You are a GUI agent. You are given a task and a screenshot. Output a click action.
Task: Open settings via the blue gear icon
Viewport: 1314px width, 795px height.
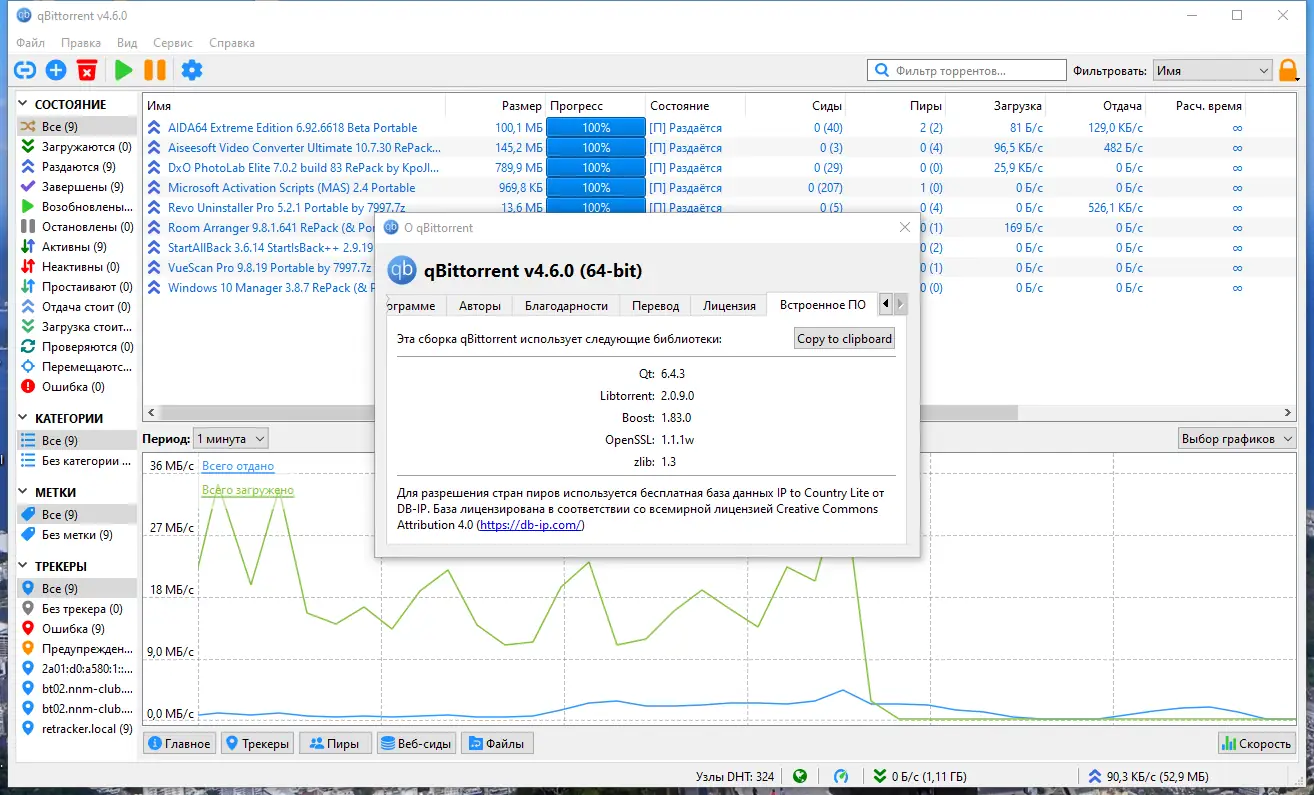(x=191, y=70)
